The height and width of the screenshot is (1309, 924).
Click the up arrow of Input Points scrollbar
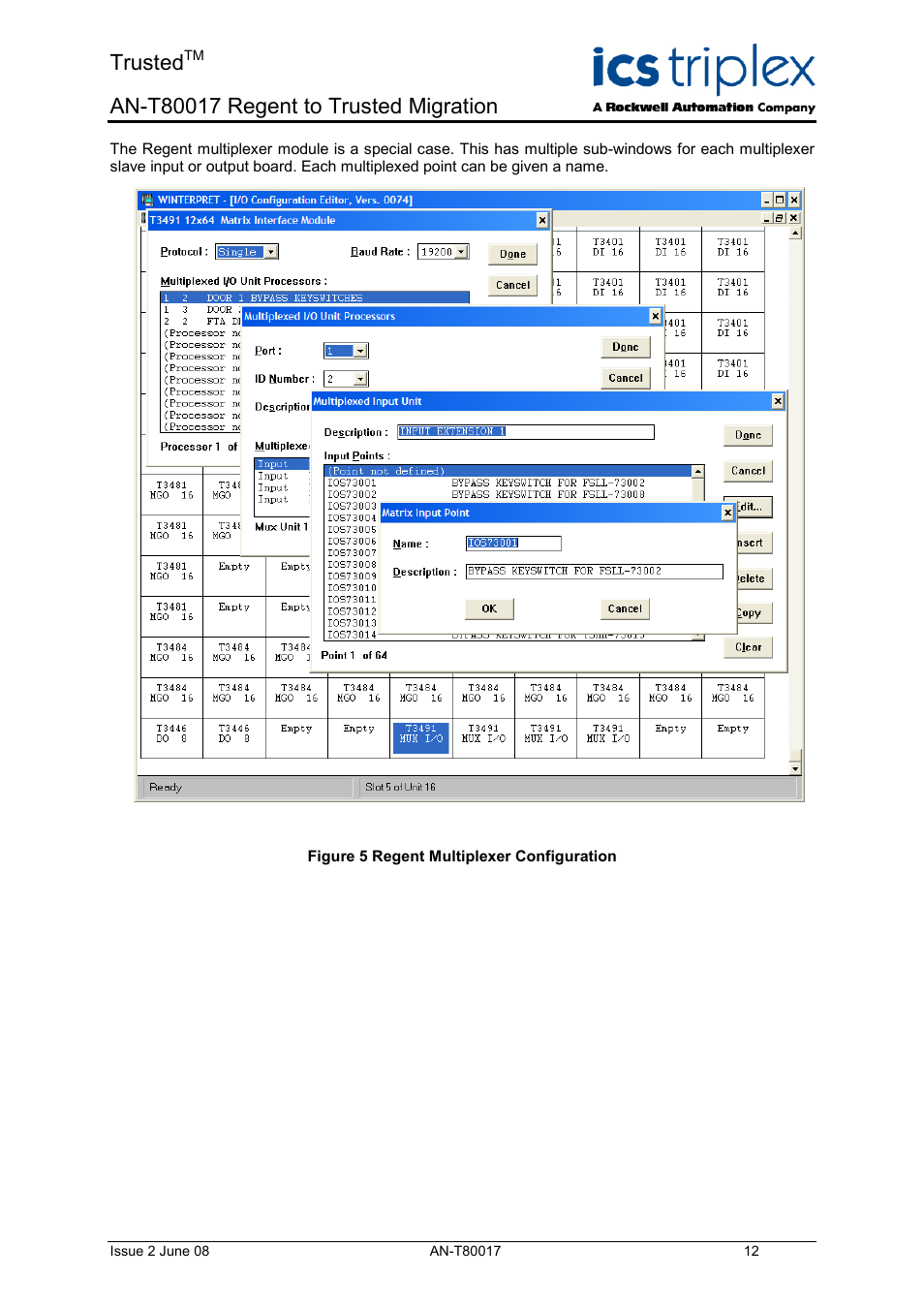pos(697,471)
